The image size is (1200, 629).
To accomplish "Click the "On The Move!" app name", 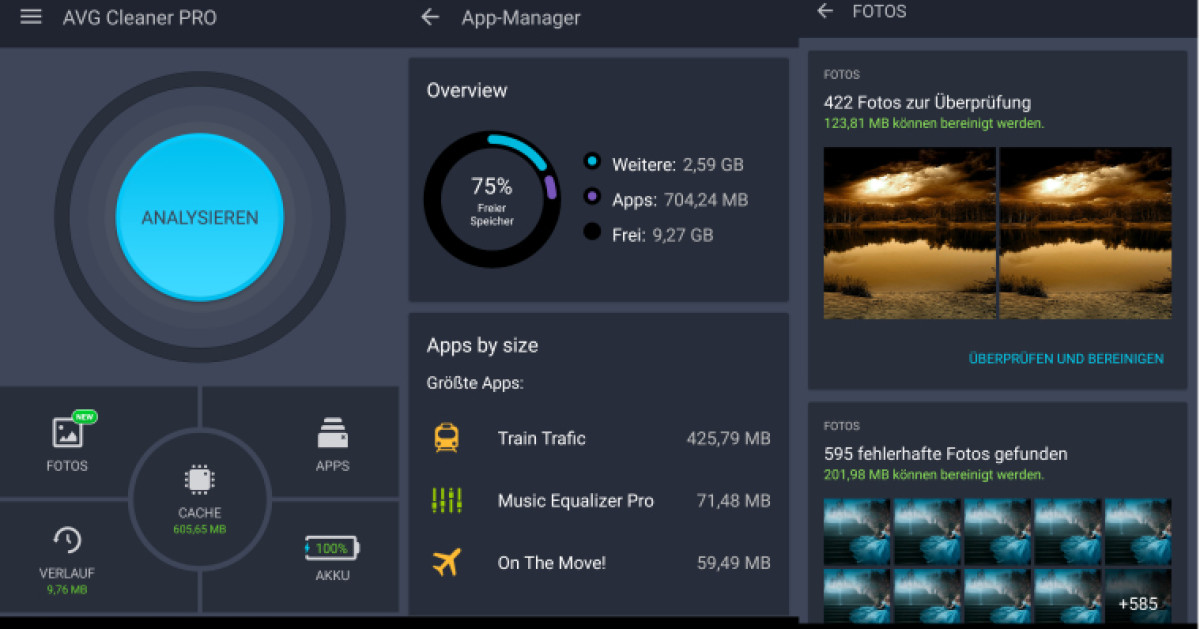I will 552,563.
